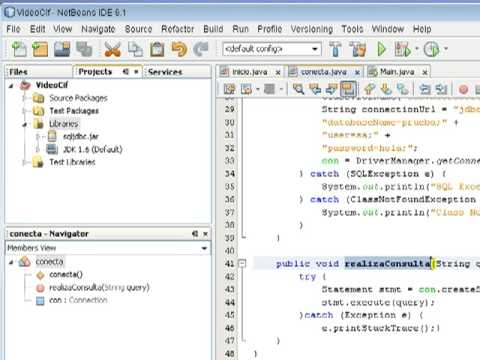
Task: Open the Navigate menu
Action: tap(98, 29)
